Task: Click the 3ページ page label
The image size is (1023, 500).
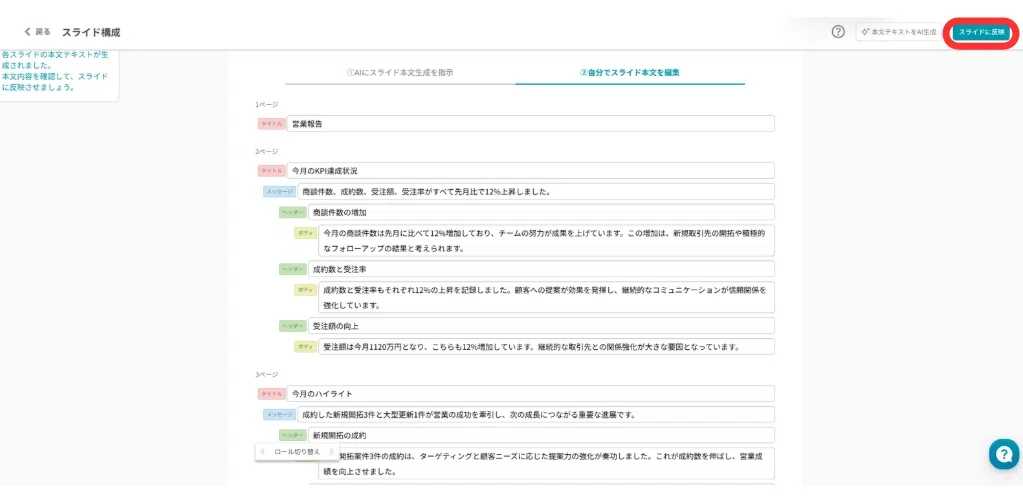Action: pyautogui.click(x=267, y=375)
